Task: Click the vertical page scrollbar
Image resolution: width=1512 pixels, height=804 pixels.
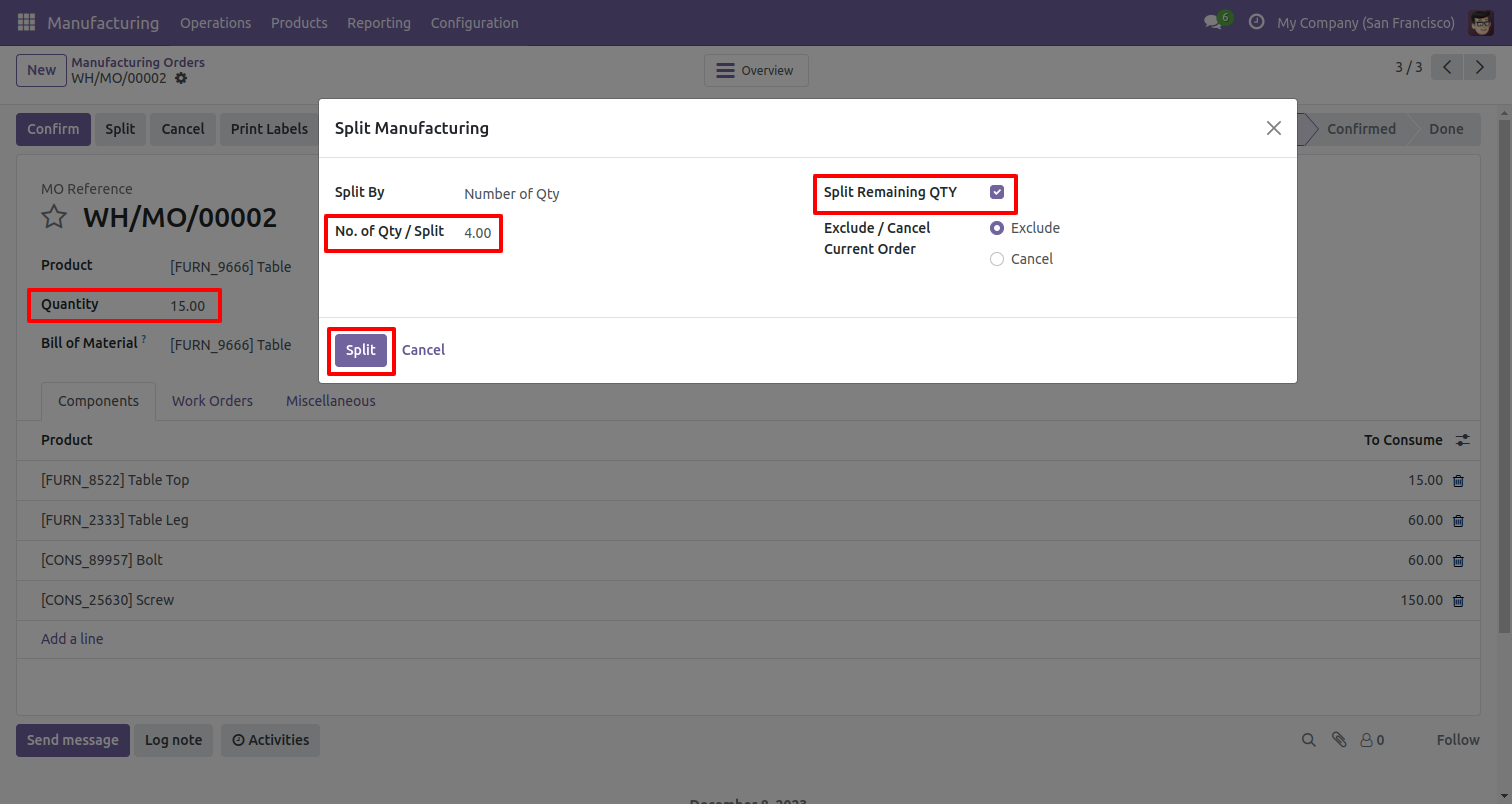Action: tap(1505, 376)
